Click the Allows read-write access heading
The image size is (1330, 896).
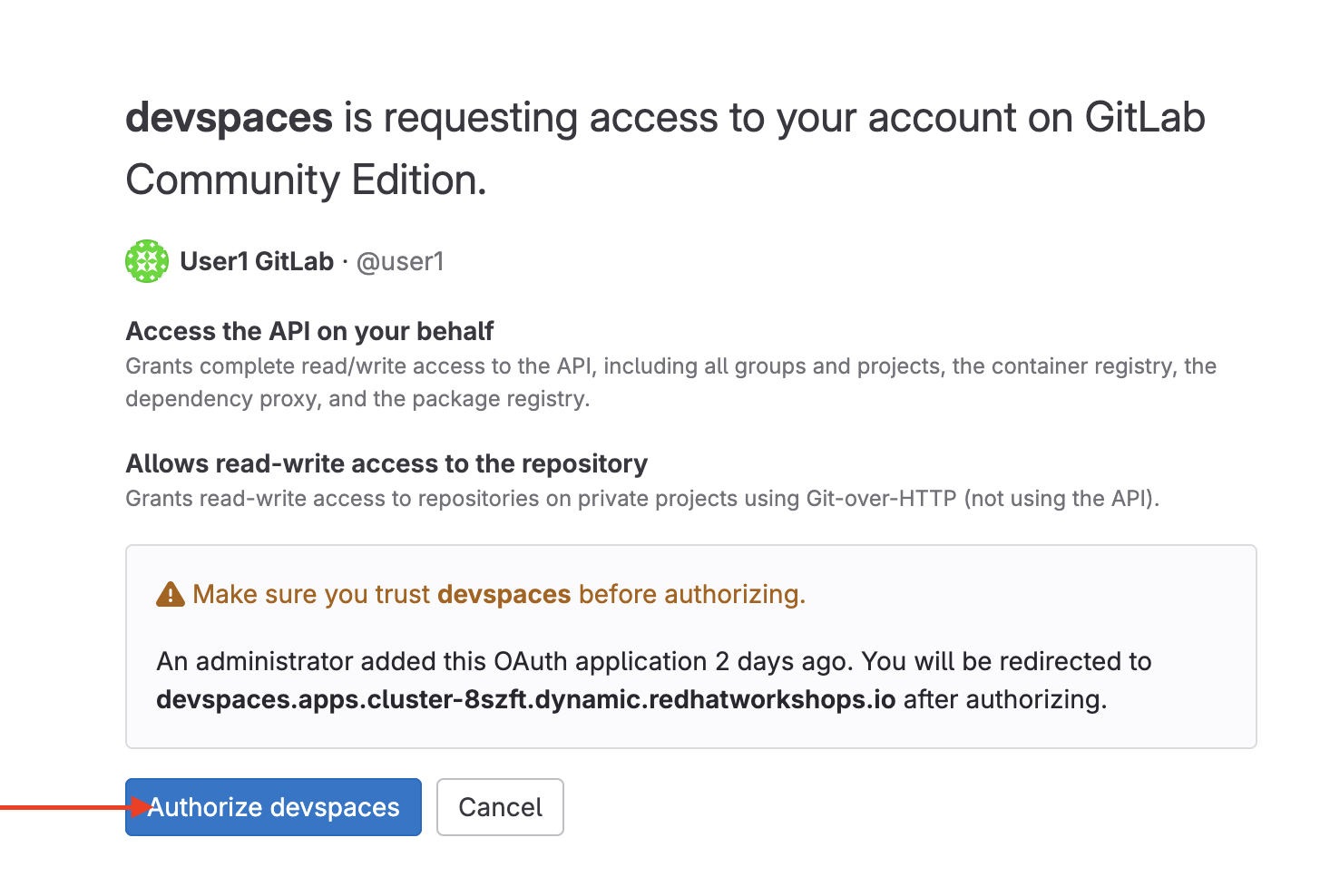[x=386, y=463]
